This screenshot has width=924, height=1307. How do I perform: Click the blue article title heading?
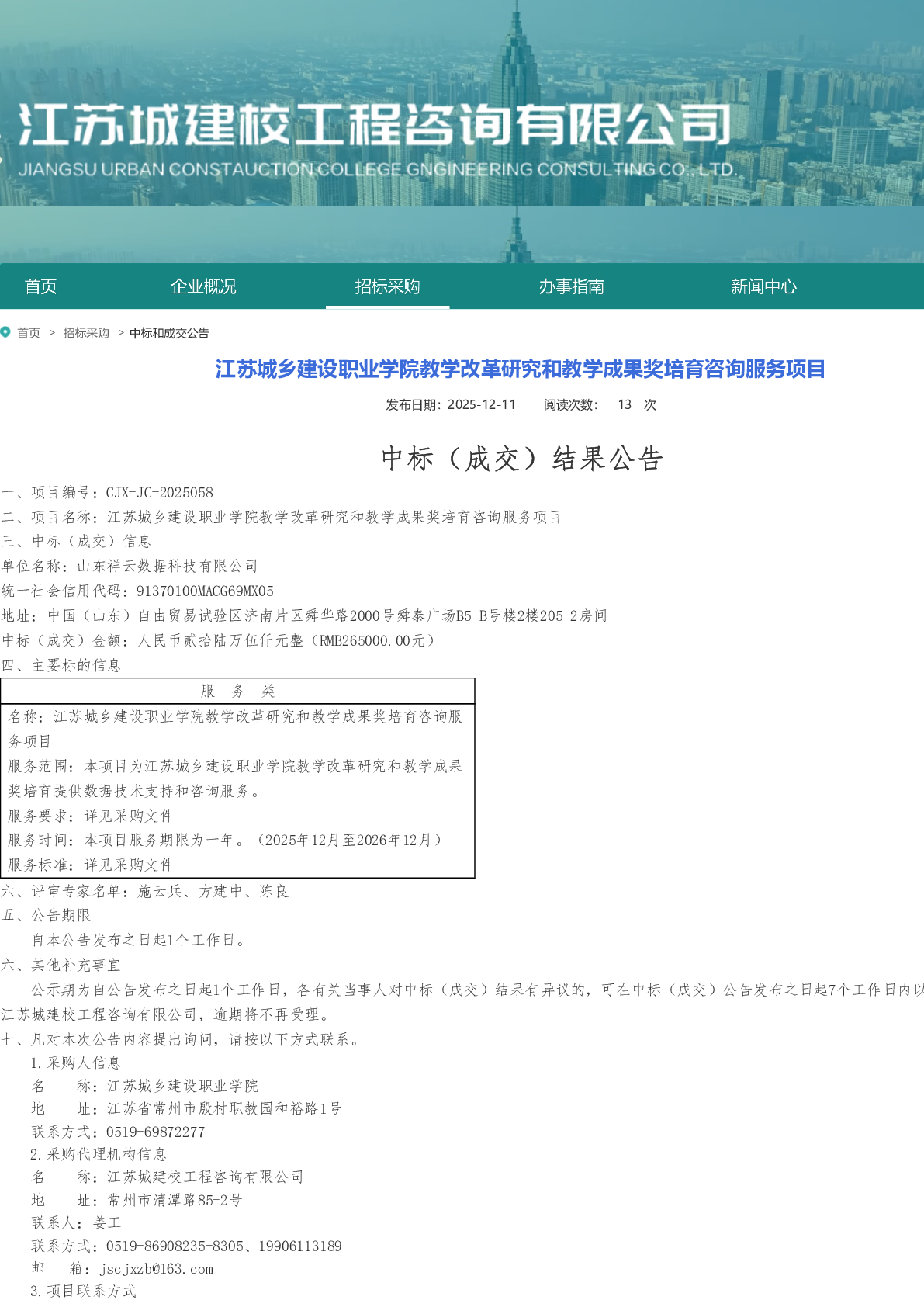520,369
